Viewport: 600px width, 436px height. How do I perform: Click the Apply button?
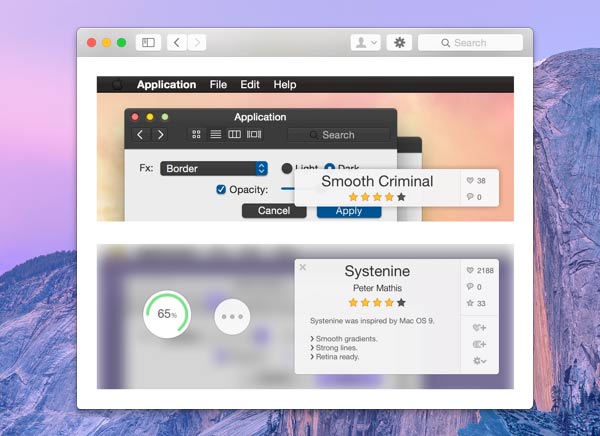(349, 212)
